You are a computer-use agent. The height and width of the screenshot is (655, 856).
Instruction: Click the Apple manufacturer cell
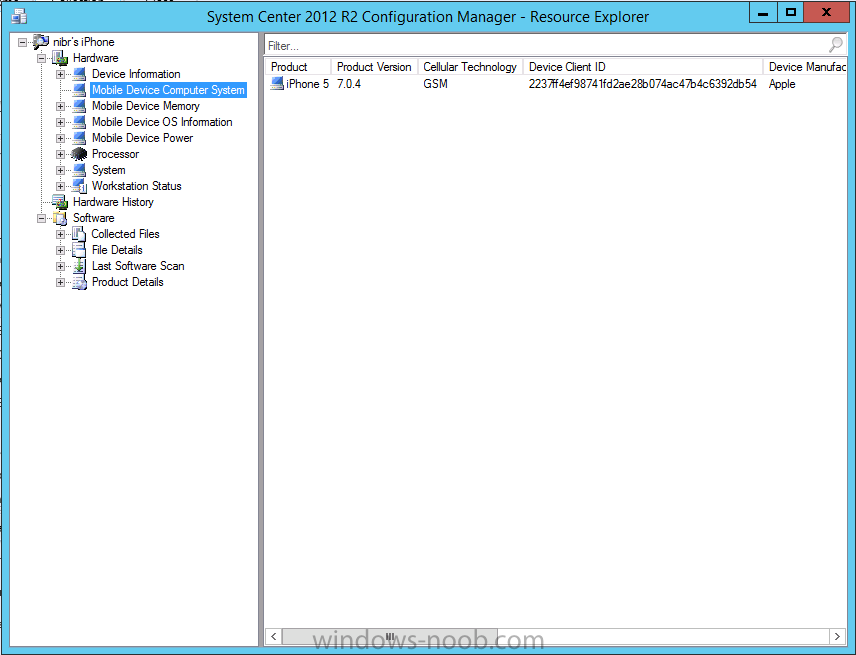pyautogui.click(x=782, y=84)
